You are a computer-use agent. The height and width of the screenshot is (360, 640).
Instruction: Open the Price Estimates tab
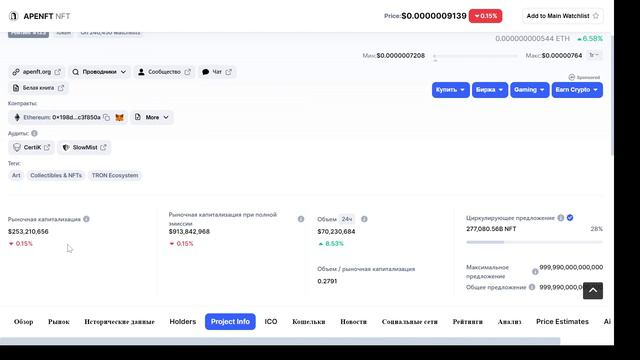coord(562,322)
